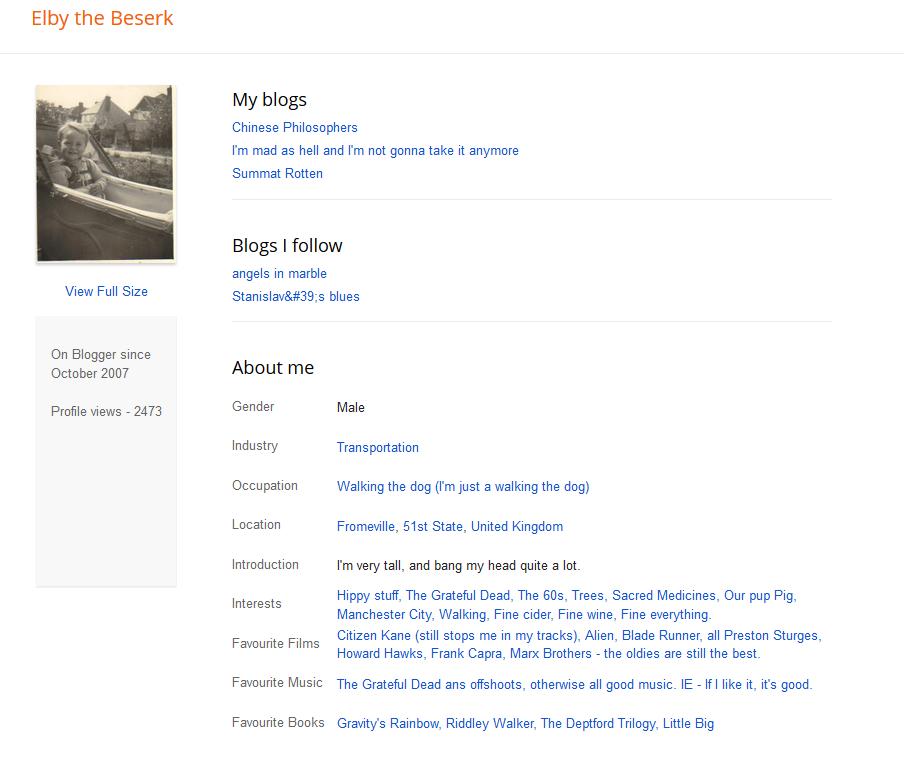
Task: Open the Elby the Beserk profile title
Action: (x=102, y=18)
